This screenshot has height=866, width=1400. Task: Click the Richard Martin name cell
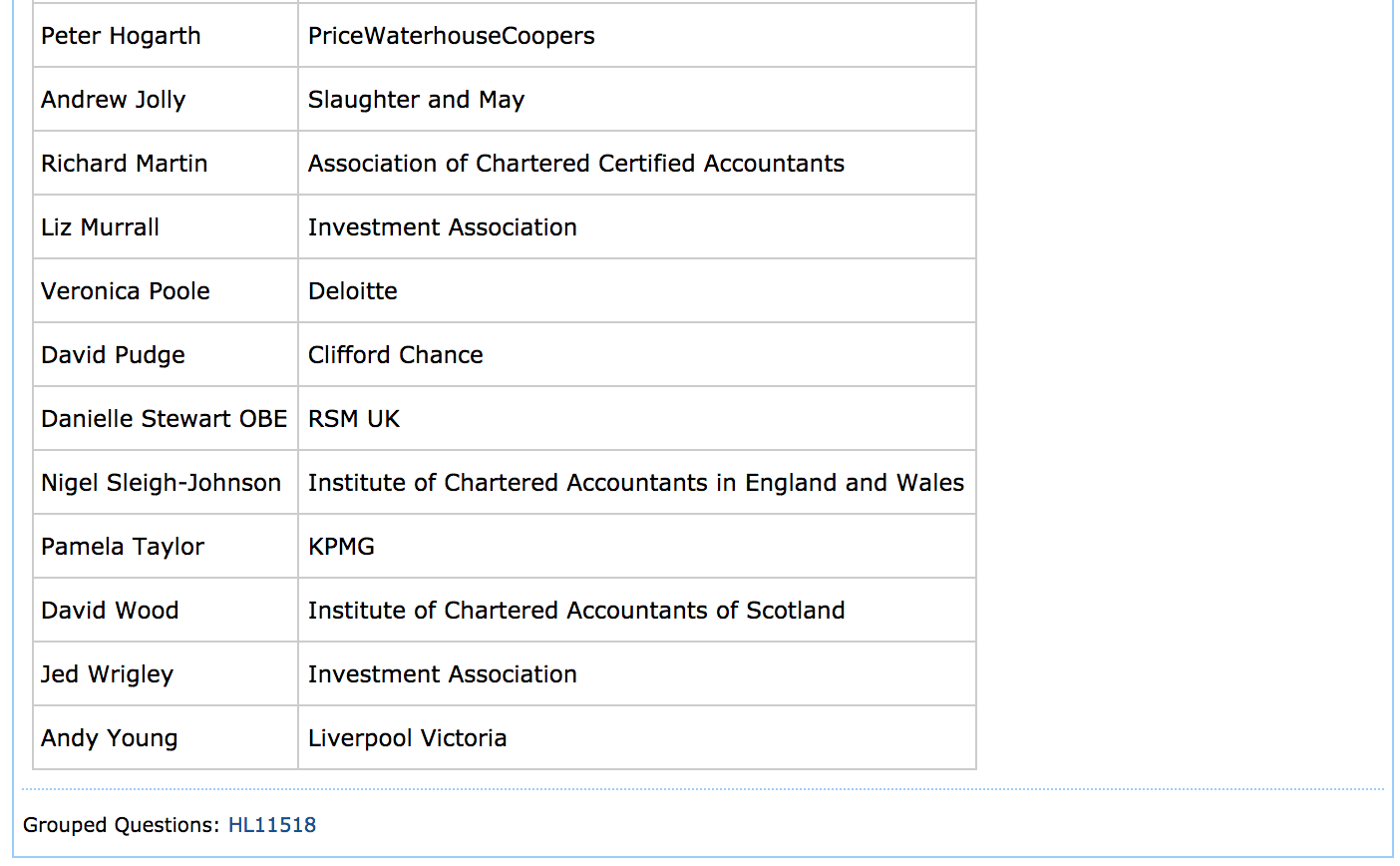pyautogui.click(x=124, y=164)
